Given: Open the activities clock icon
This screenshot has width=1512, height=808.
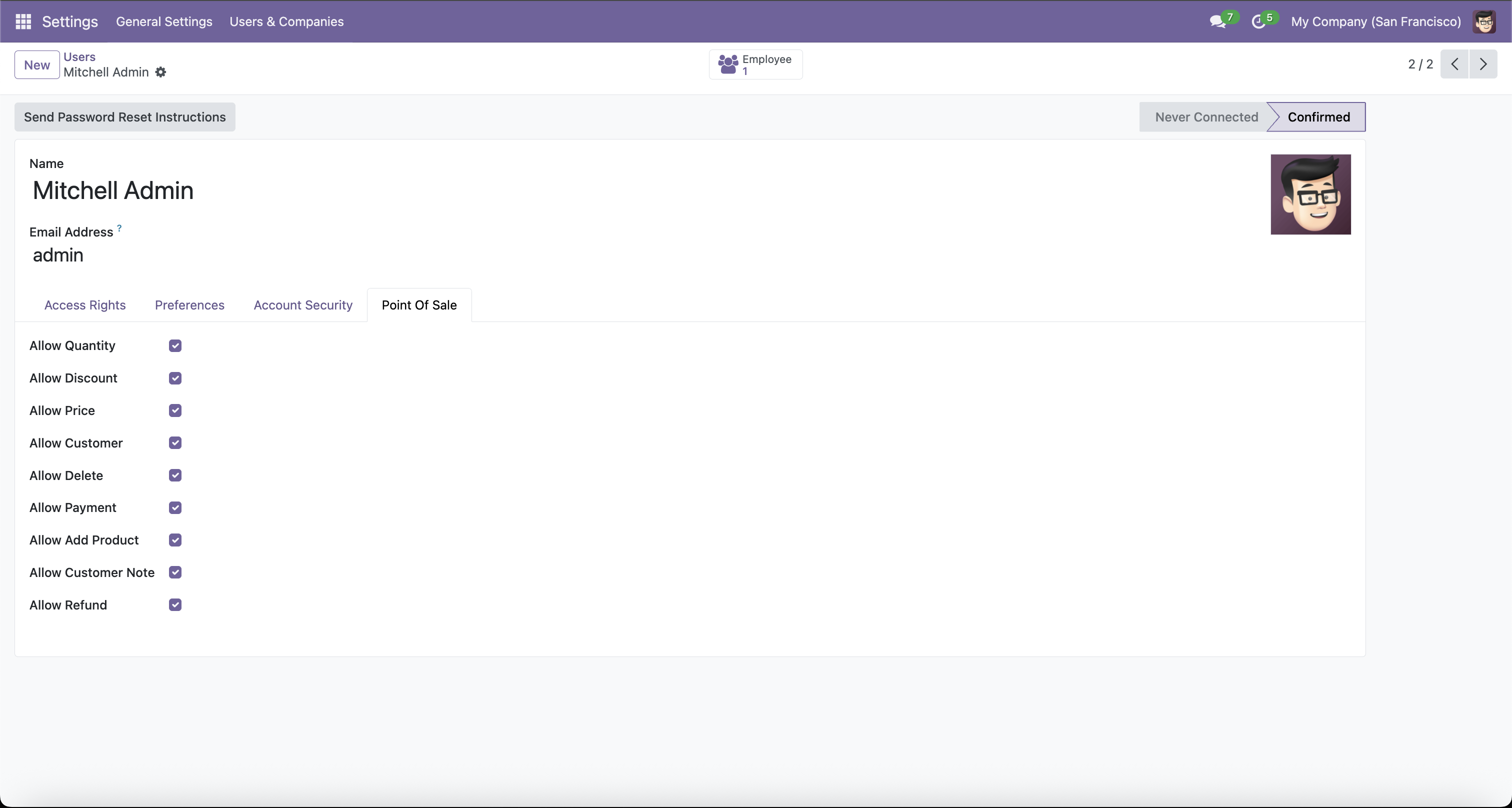Looking at the screenshot, I should [x=1258, y=21].
